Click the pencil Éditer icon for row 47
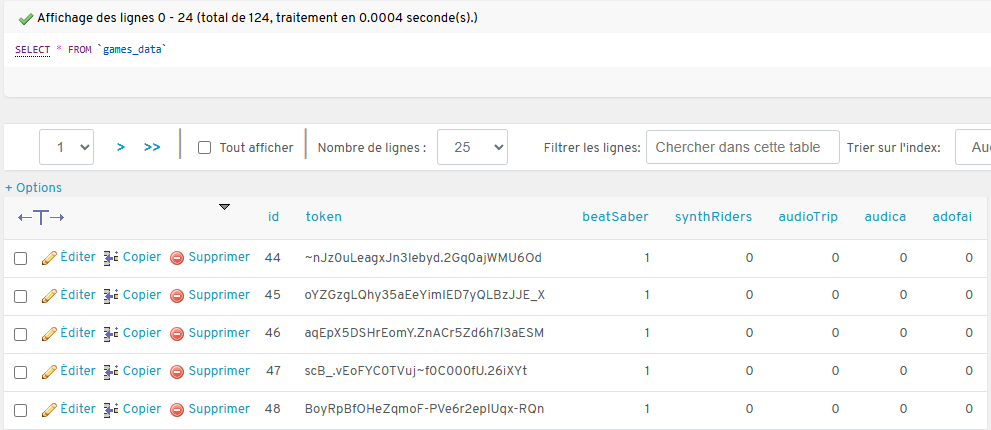991x430 pixels. [x=49, y=372]
